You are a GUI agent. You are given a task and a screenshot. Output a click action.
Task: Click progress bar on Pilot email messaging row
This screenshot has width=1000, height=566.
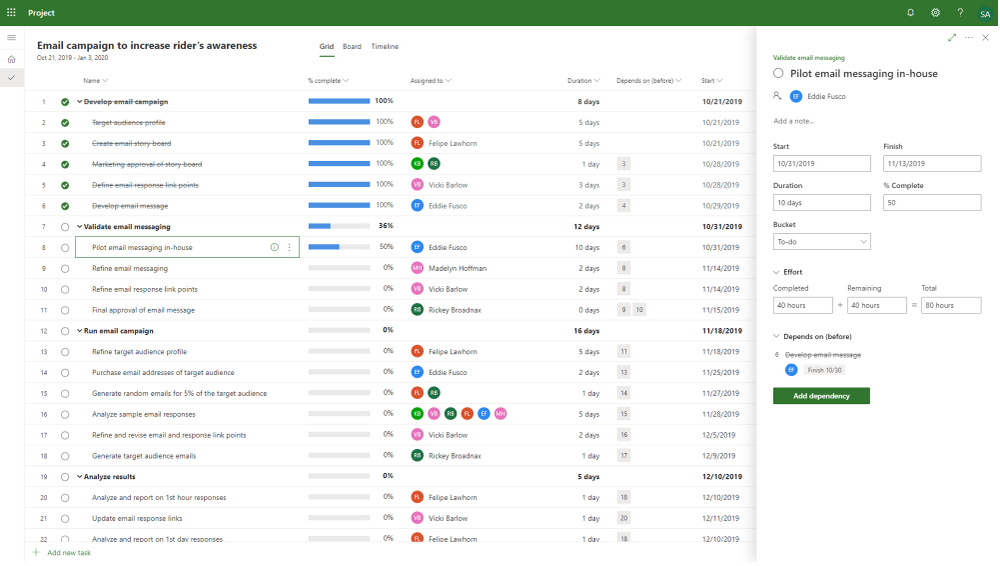(x=339, y=247)
